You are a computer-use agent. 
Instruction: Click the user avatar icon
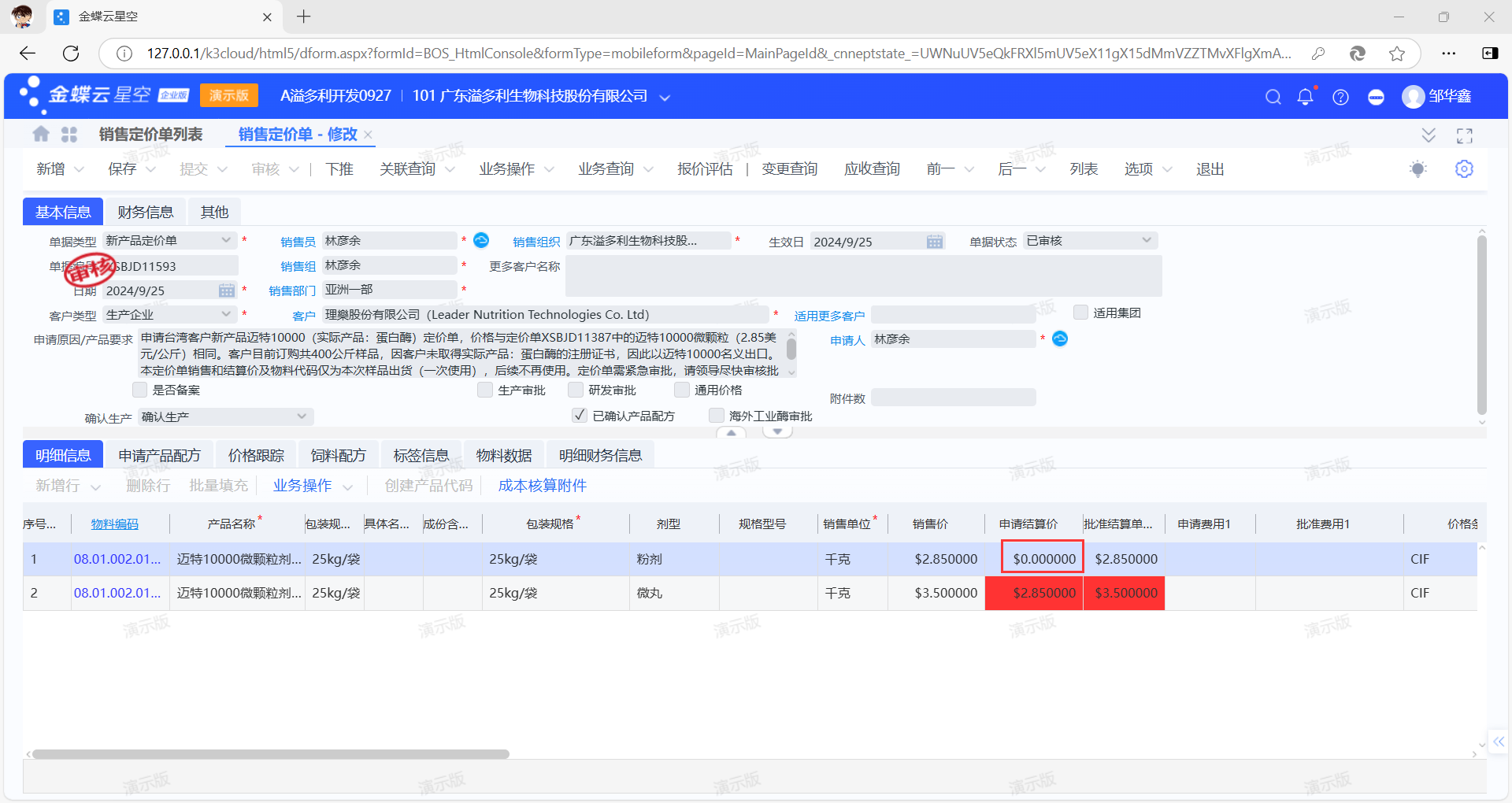[x=1414, y=97]
